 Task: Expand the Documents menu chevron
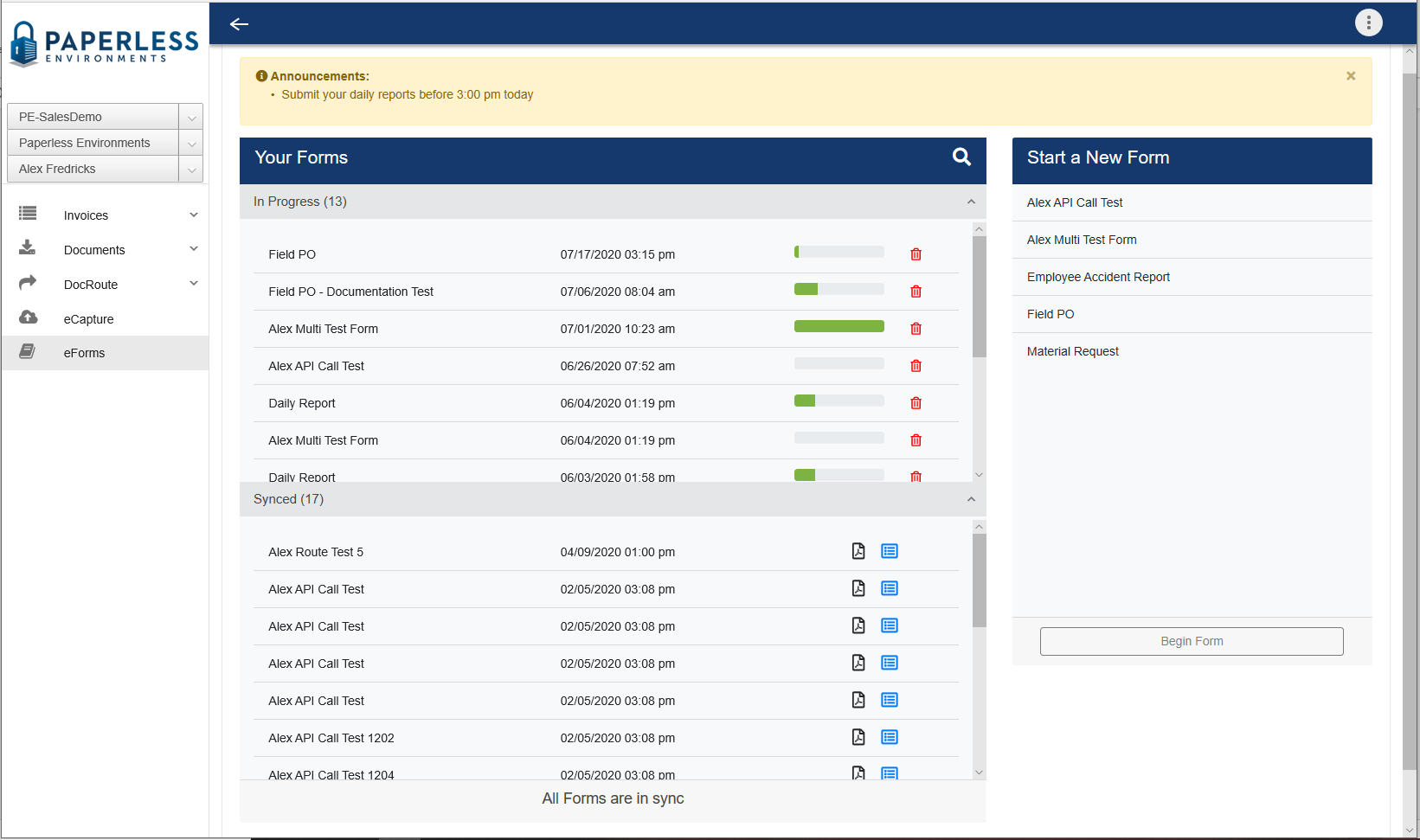(x=194, y=249)
